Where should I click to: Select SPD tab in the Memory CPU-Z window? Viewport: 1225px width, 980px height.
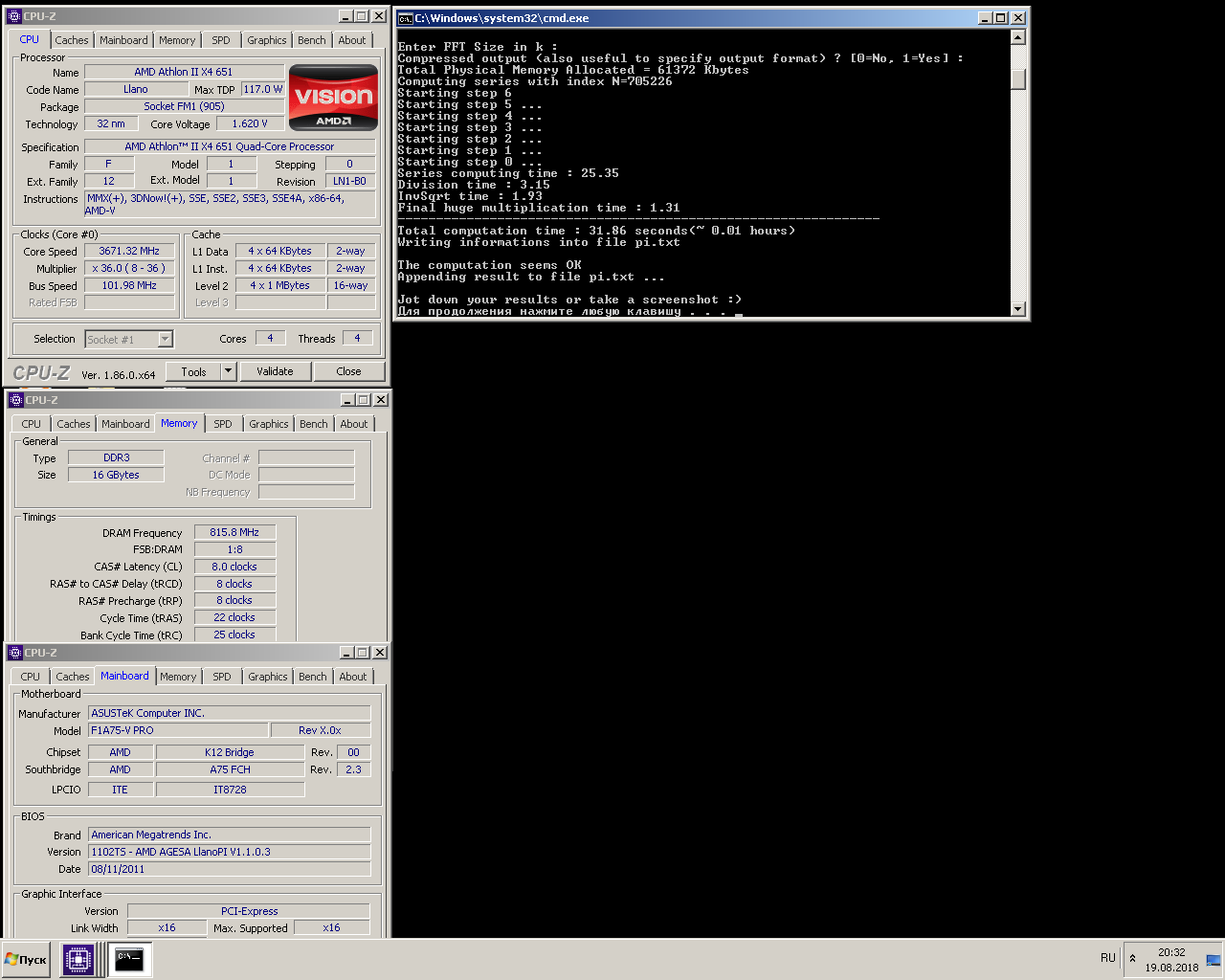pos(223,424)
